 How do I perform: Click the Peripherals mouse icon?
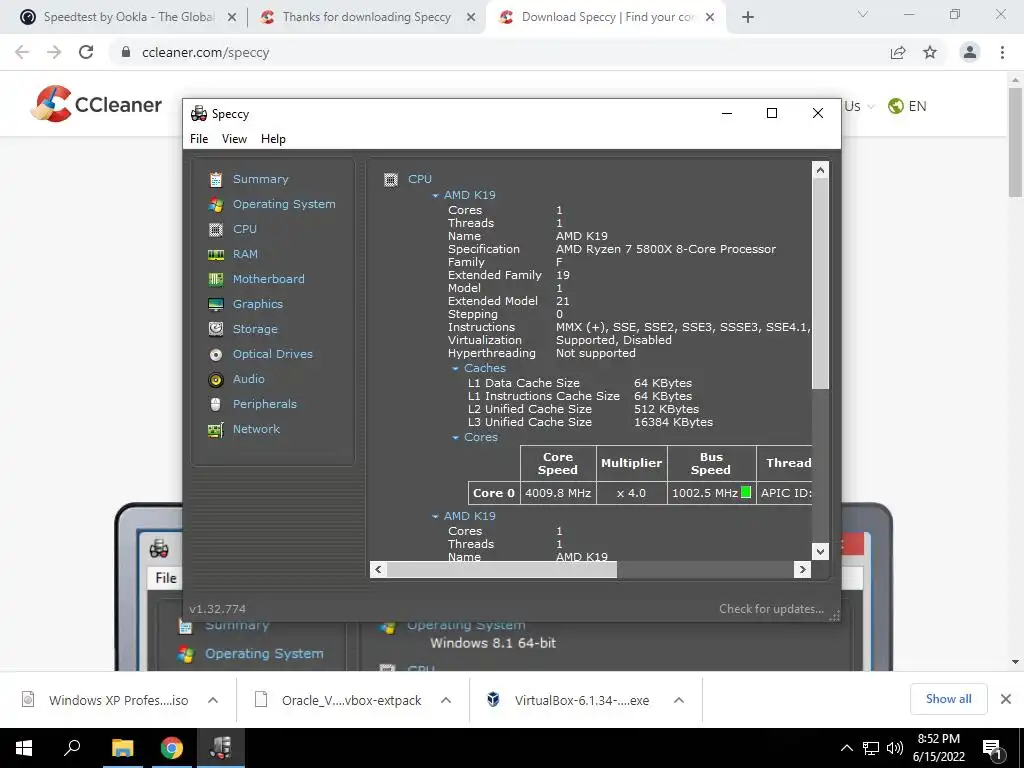click(x=216, y=404)
